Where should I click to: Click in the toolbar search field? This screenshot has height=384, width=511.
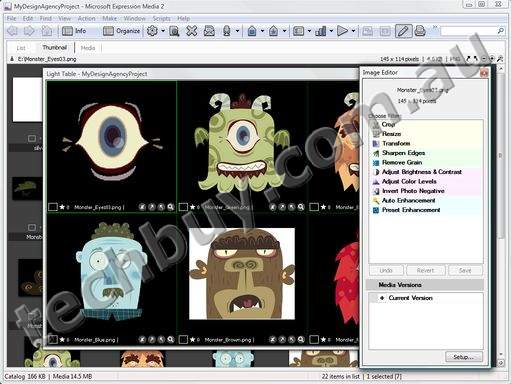tap(469, 31)
